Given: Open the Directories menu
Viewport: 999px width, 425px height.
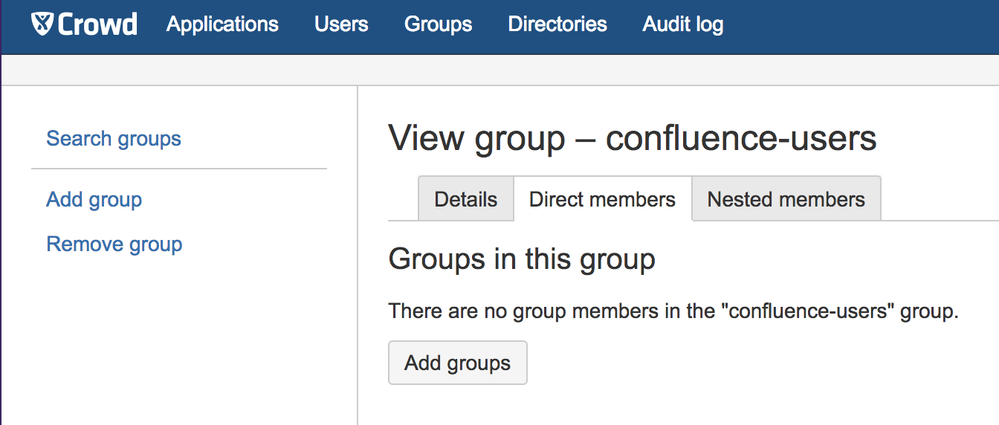Looking at the screenshot, I should click(557, 24).
